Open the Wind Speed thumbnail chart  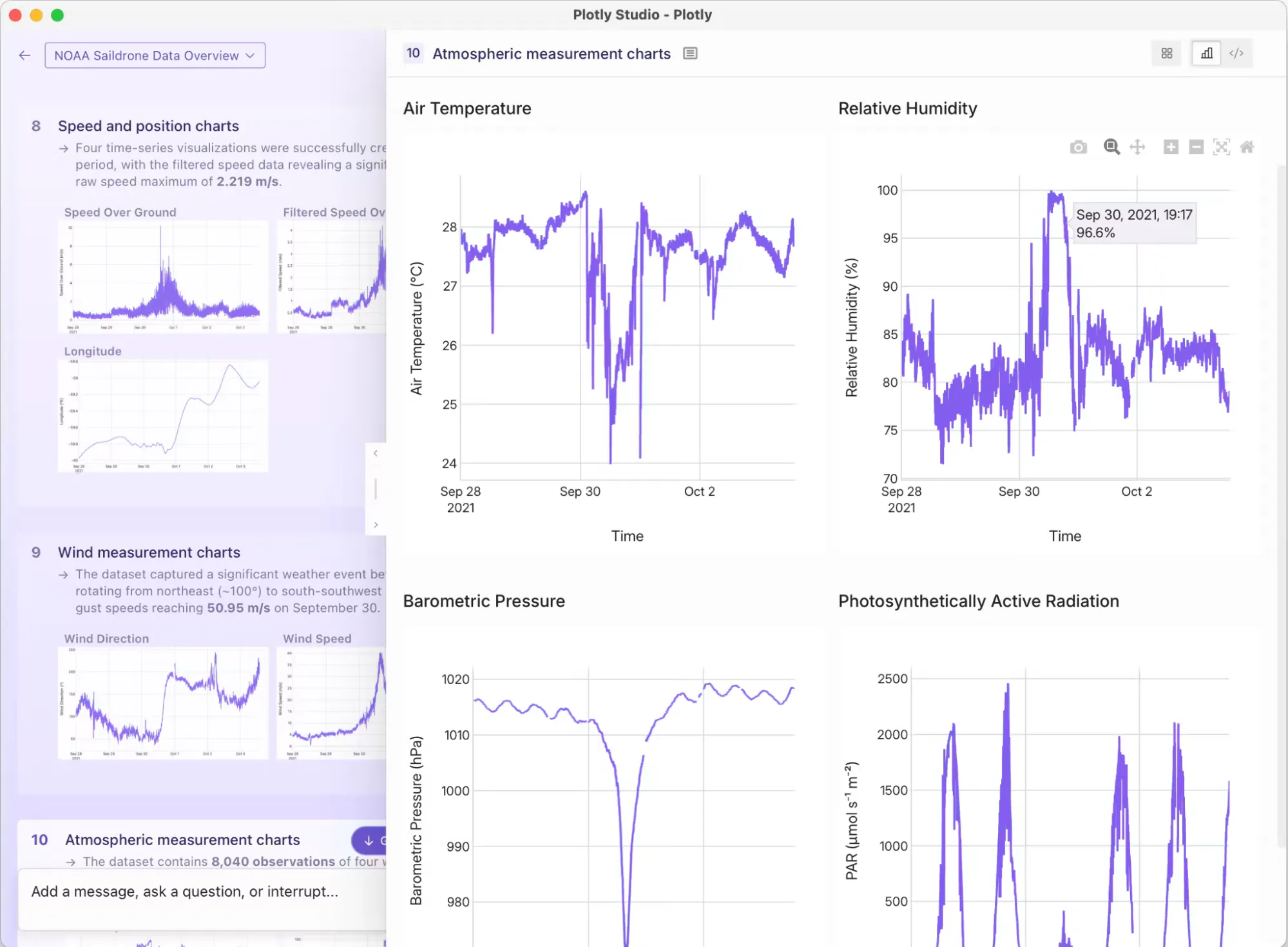point(332,703)
